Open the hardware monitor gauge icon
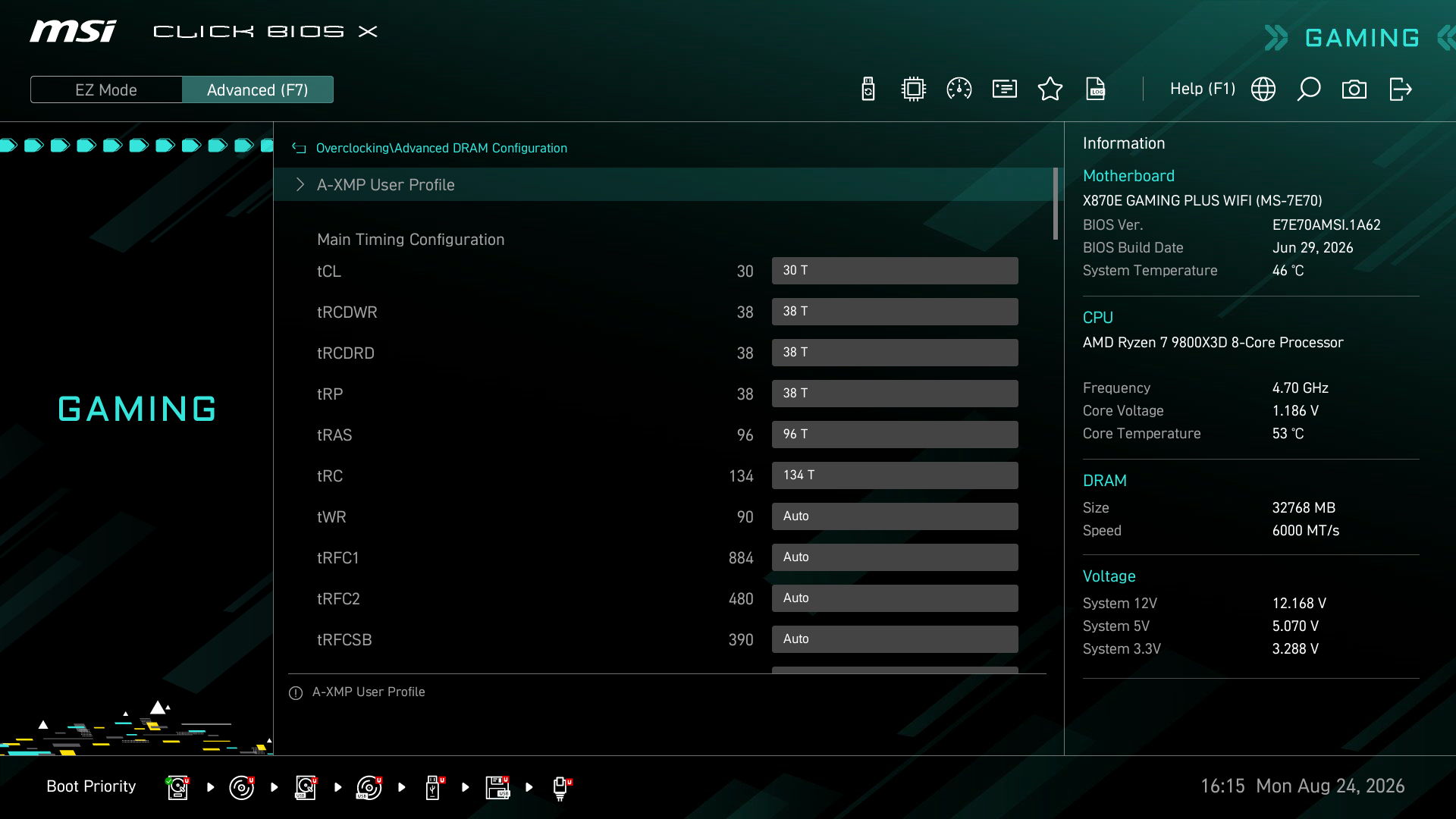 tap(959, 89)
